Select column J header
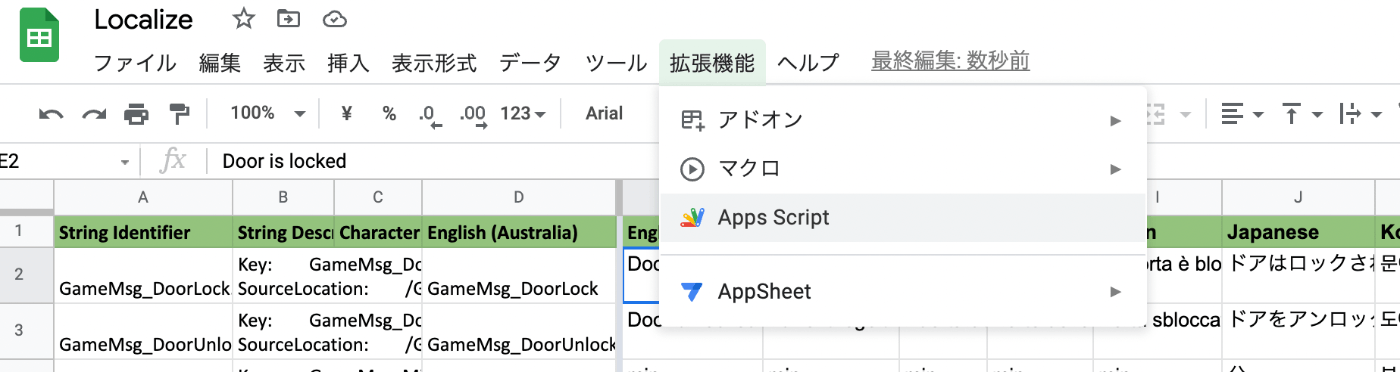This screenshot has height=372, width=1400. click(1298, 198)
